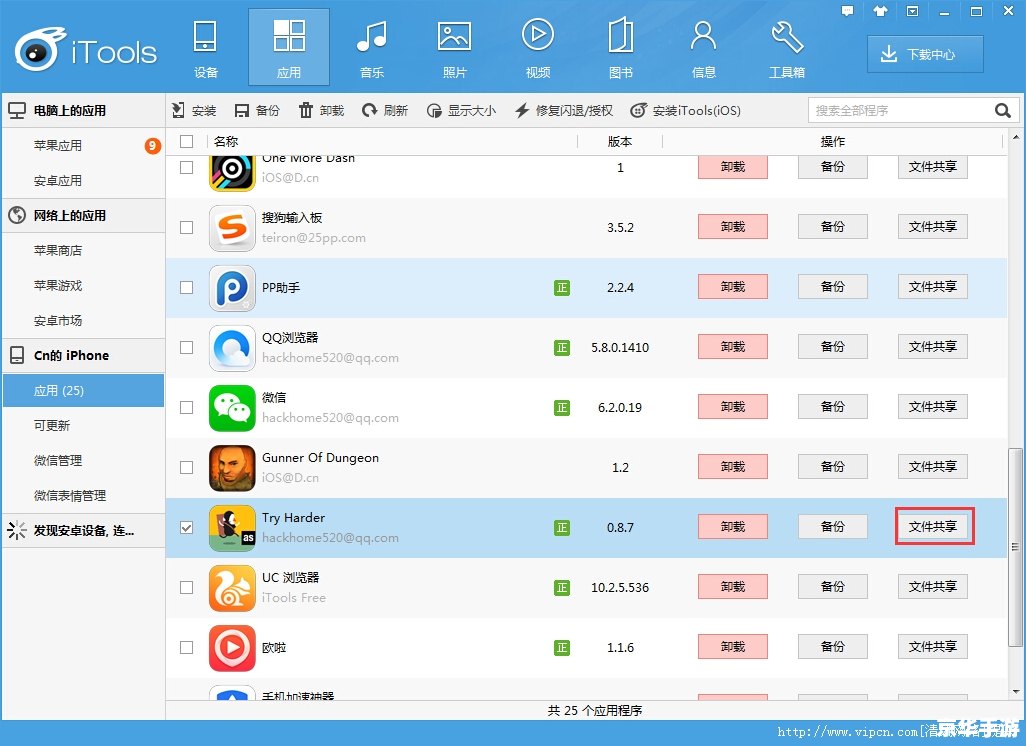This screenshot has height=746, width=1026.
Task: Check the UC 浏览器 checkbox
Action: 186,587
